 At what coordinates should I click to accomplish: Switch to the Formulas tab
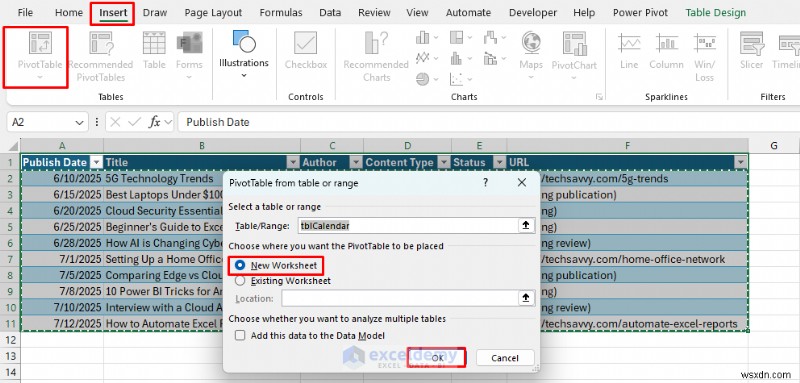[281, 13]
